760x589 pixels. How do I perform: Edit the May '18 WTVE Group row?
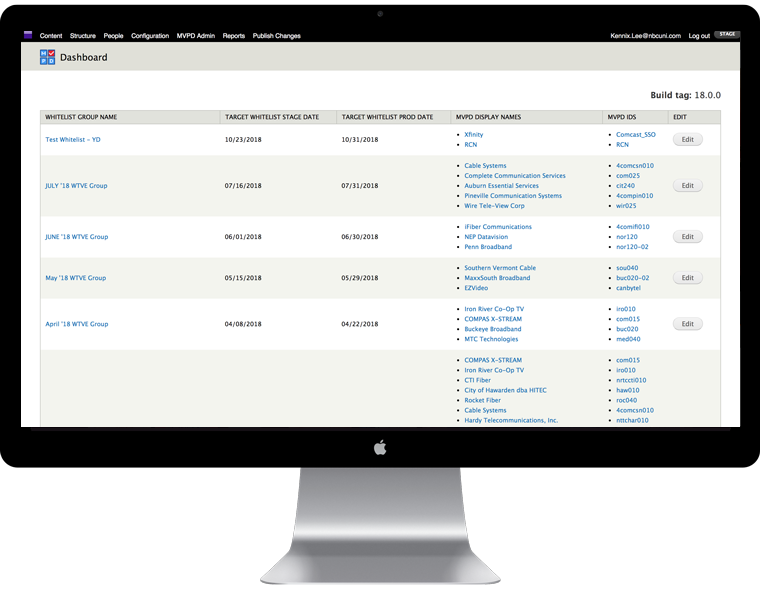pos(687,278)
